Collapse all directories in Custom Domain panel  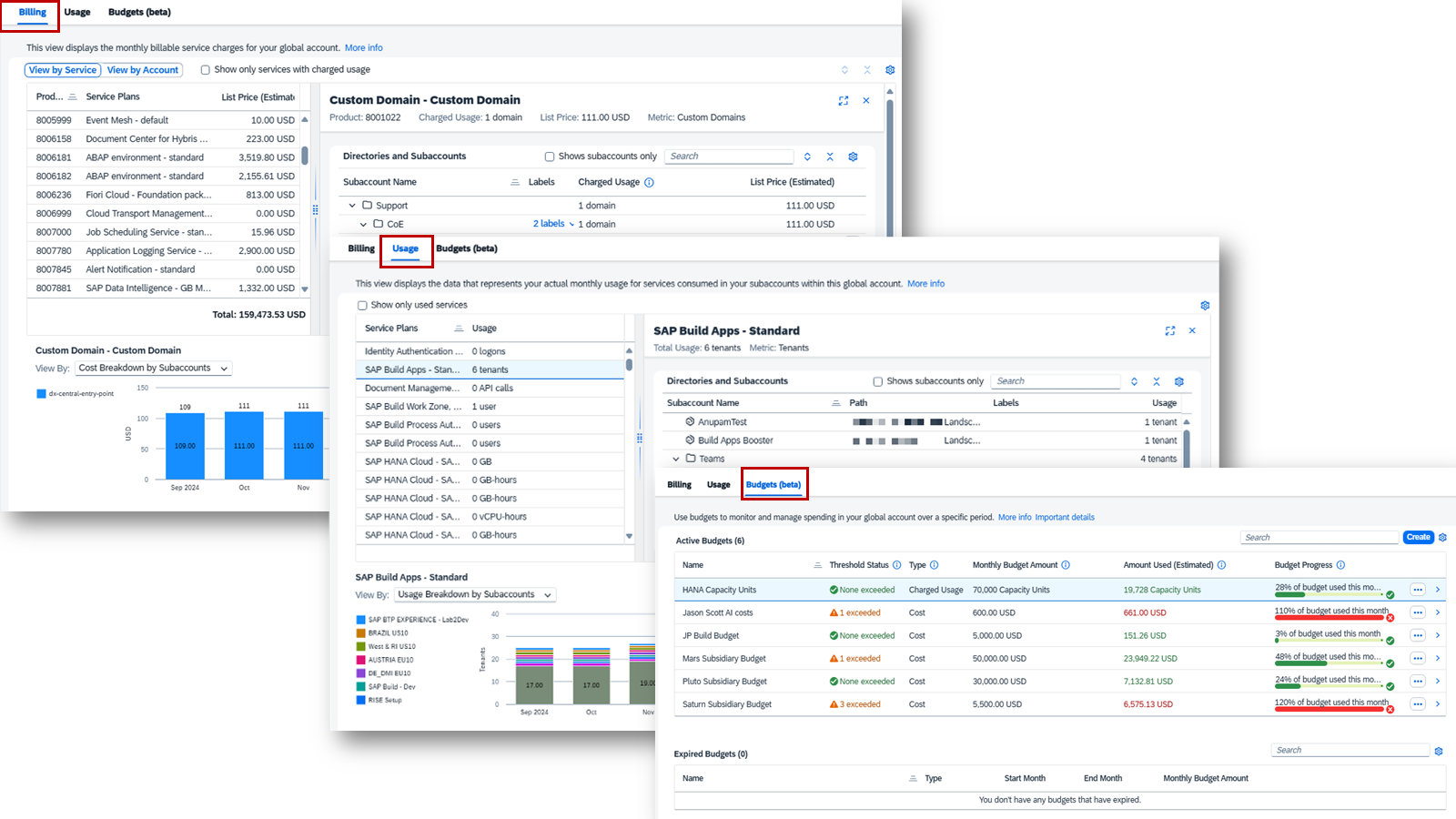point(830,157)
